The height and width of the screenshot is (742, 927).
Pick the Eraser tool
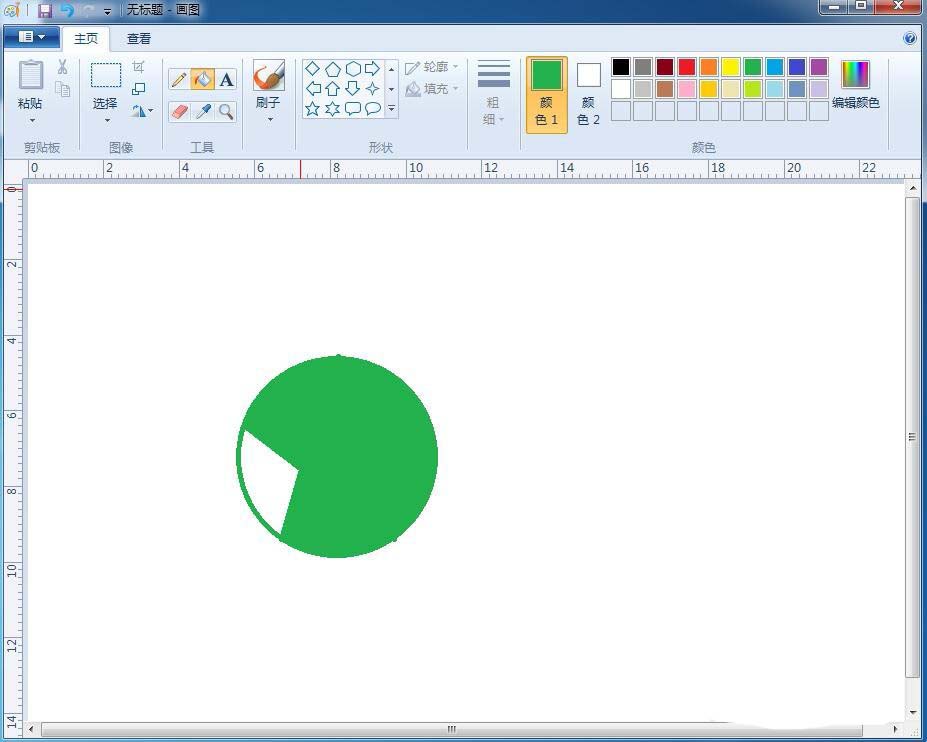(179, 111)
